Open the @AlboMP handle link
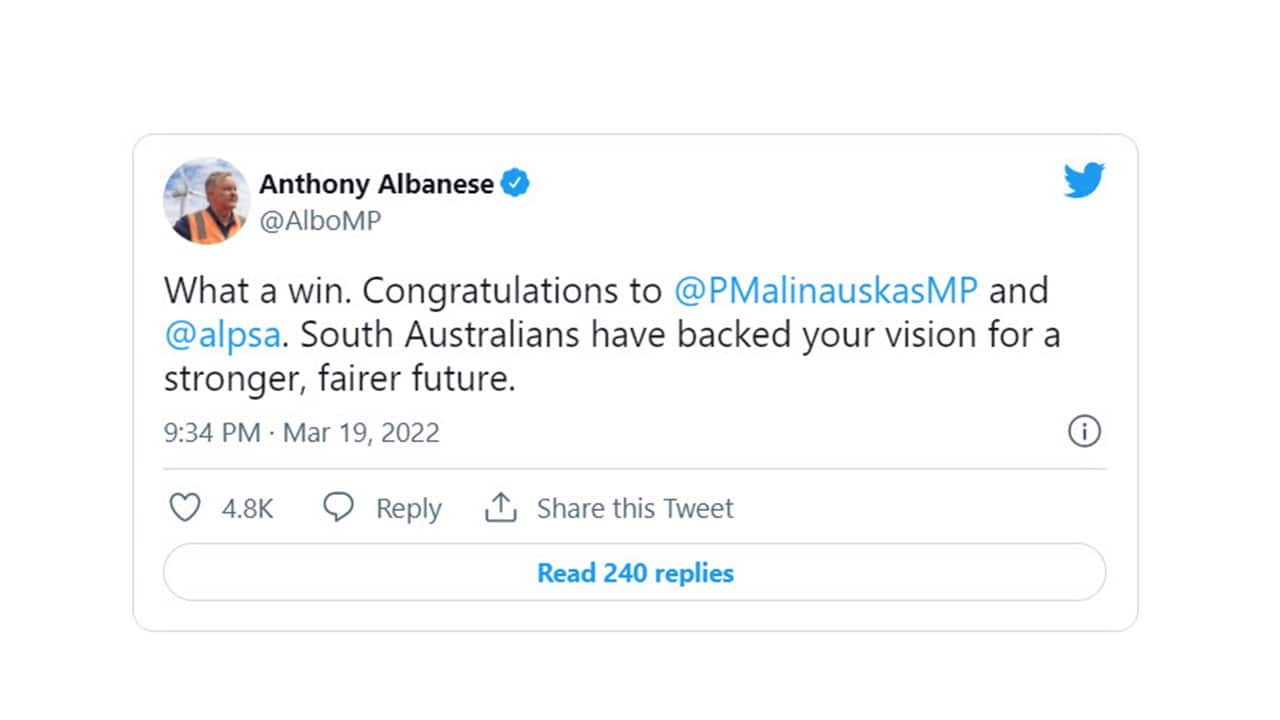Viewport: 1280px width, 720px height. click(320, 221)
